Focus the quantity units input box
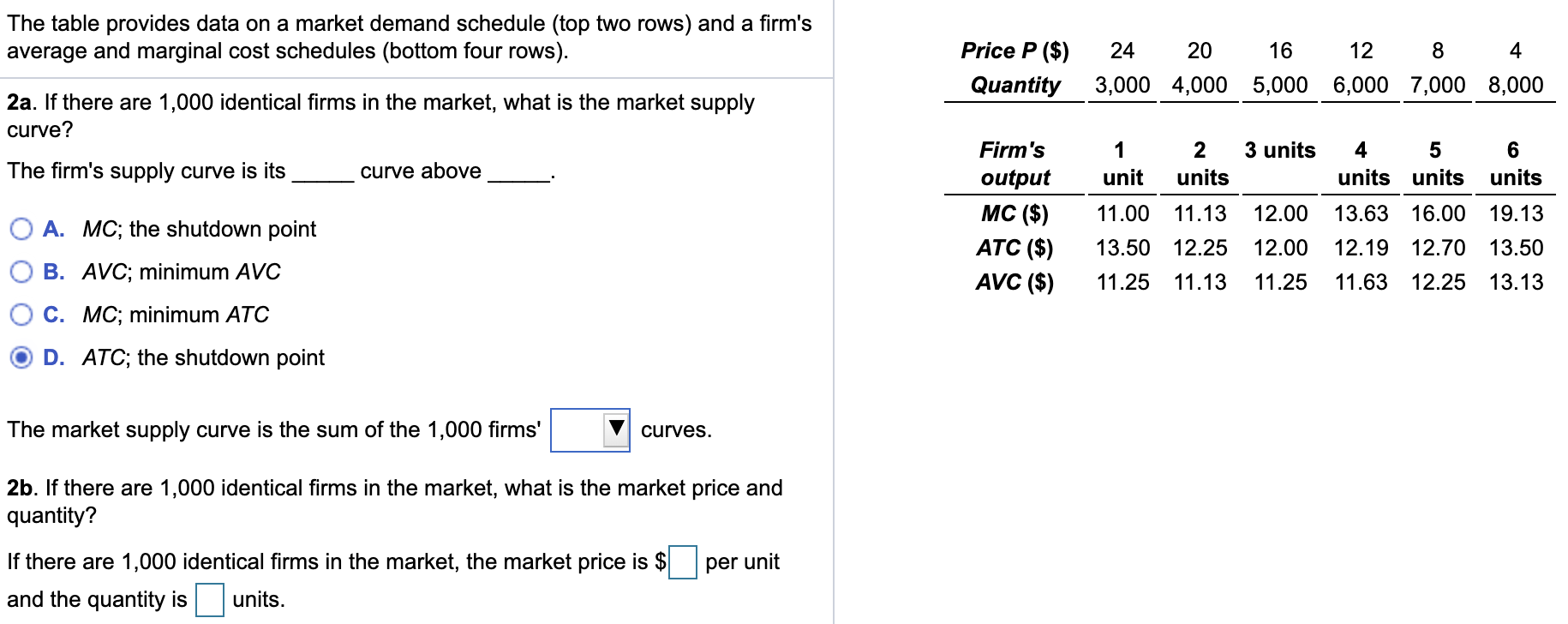Image resolution: width=1568 pixels, height=624 pixels. (x=210, y=600)
